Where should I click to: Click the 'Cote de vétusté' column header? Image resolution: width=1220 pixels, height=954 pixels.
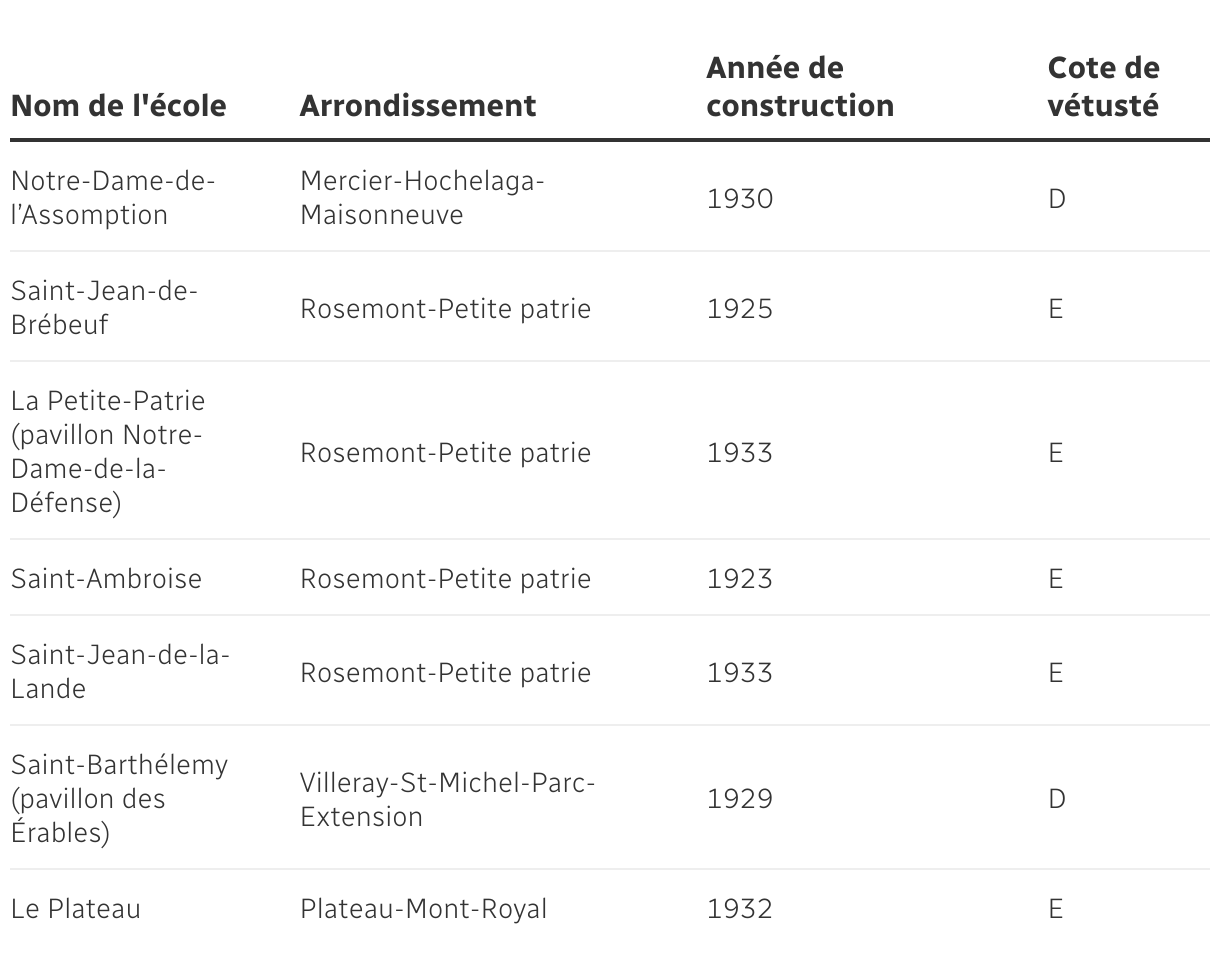[1103, 87]
